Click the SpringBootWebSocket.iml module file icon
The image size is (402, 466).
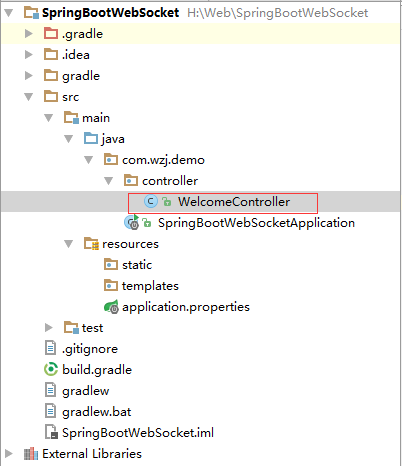(51, 432)
